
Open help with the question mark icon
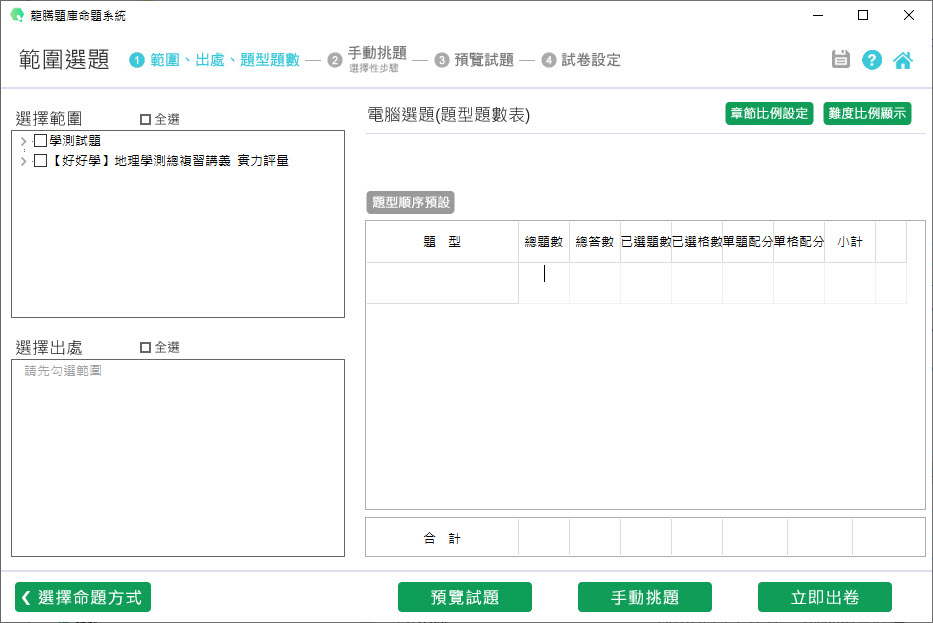tap(872, 60)
